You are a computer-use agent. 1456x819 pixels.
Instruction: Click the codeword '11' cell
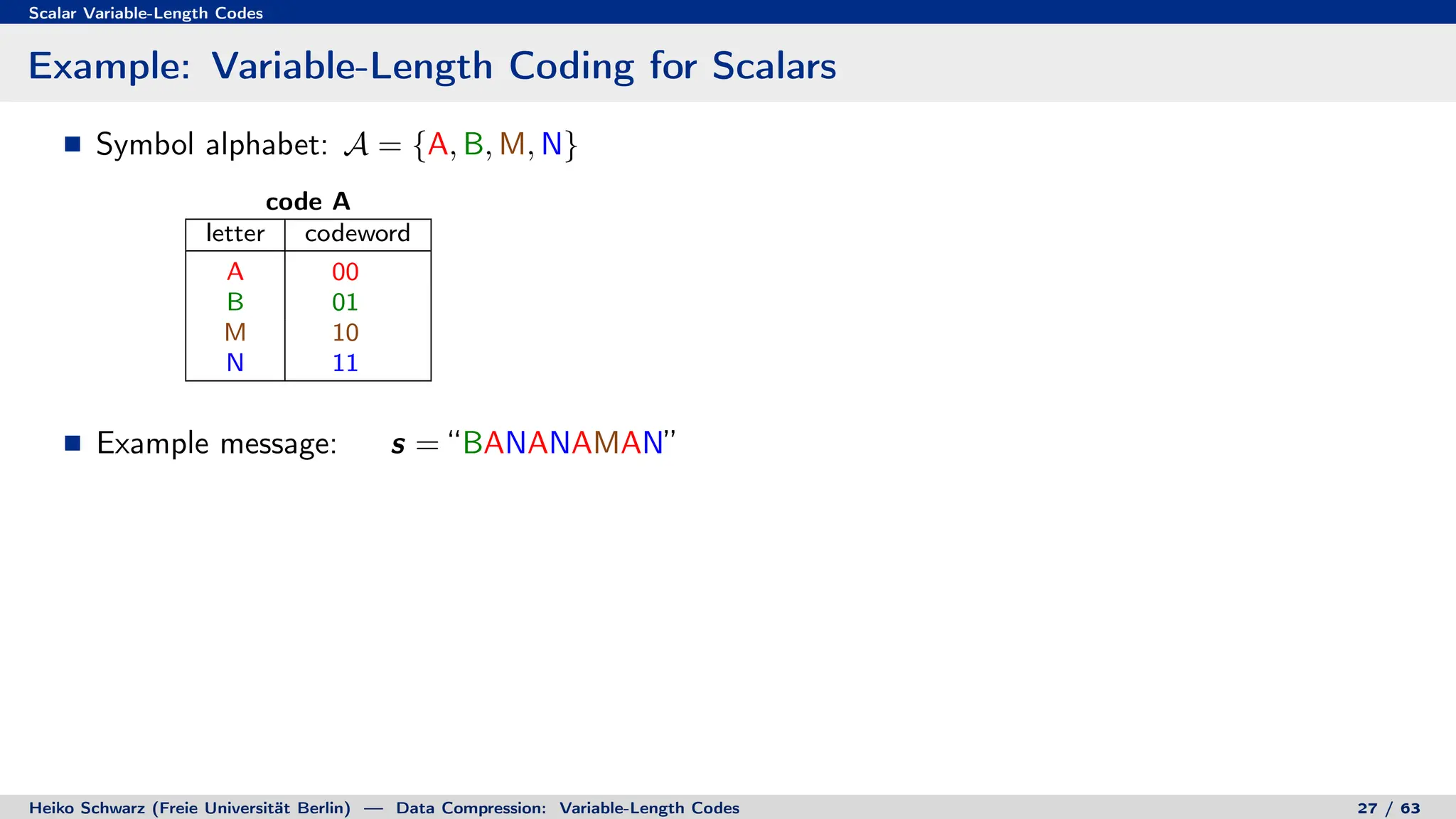coord(346,363)
